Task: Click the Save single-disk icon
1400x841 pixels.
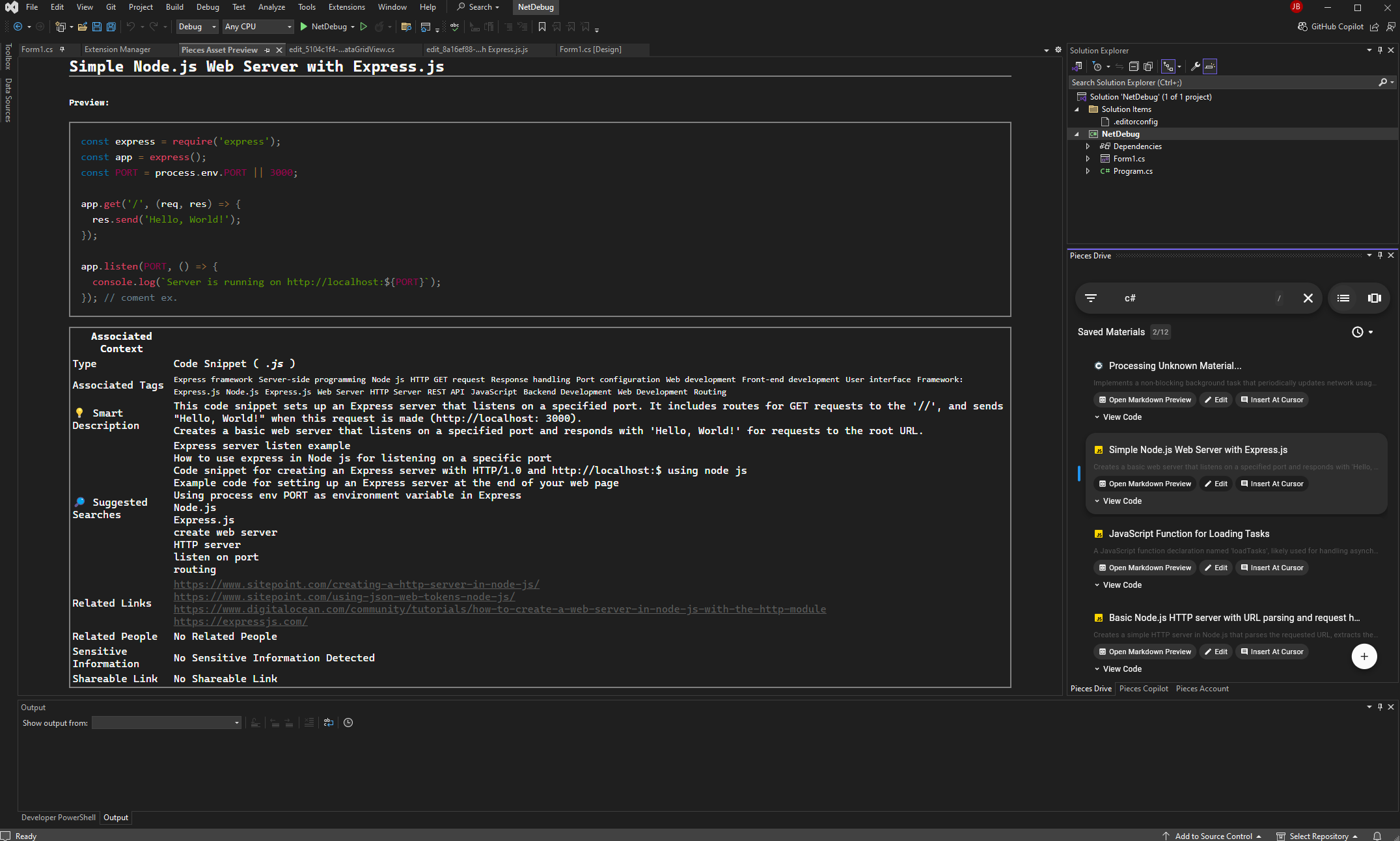Action: point(96,27)
